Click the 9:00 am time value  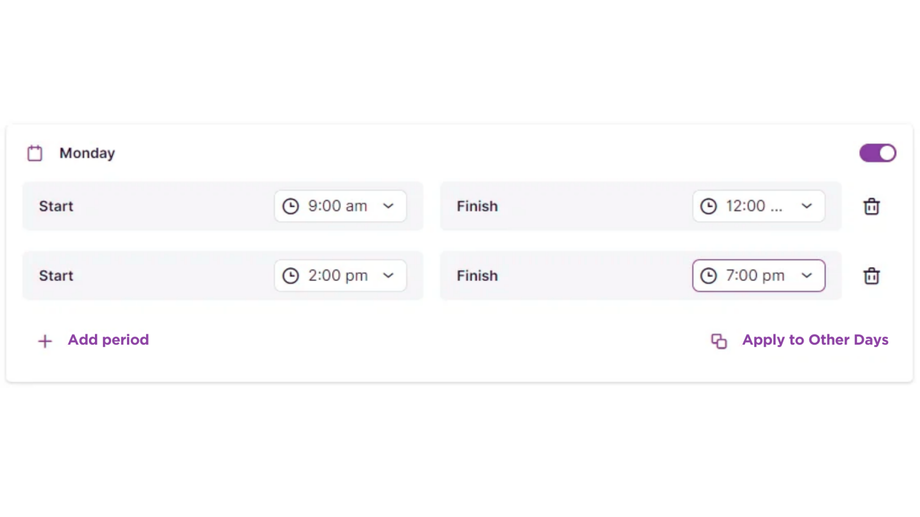pos(337,206)
